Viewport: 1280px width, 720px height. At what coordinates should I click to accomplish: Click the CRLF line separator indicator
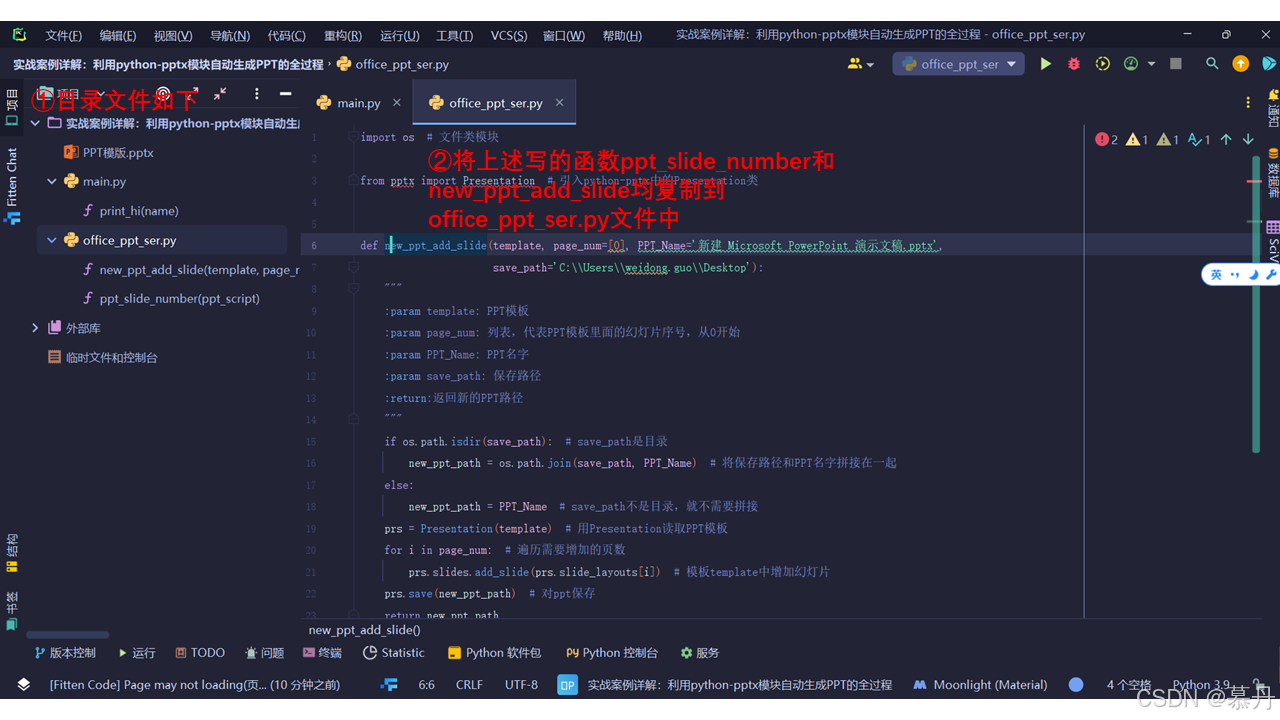tap(469, 685)
